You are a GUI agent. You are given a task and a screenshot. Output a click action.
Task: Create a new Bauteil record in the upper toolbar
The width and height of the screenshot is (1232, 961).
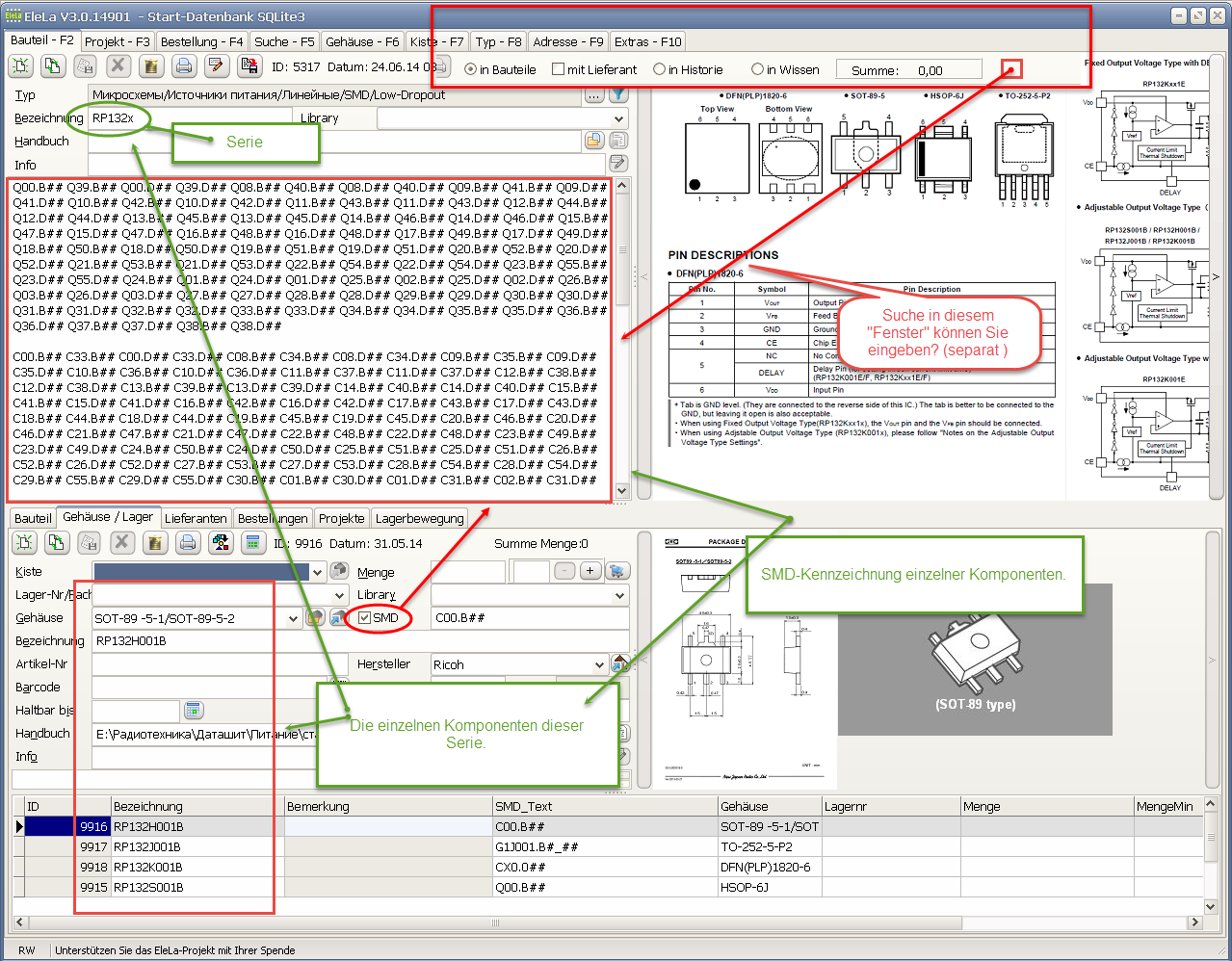coord(22,65)
